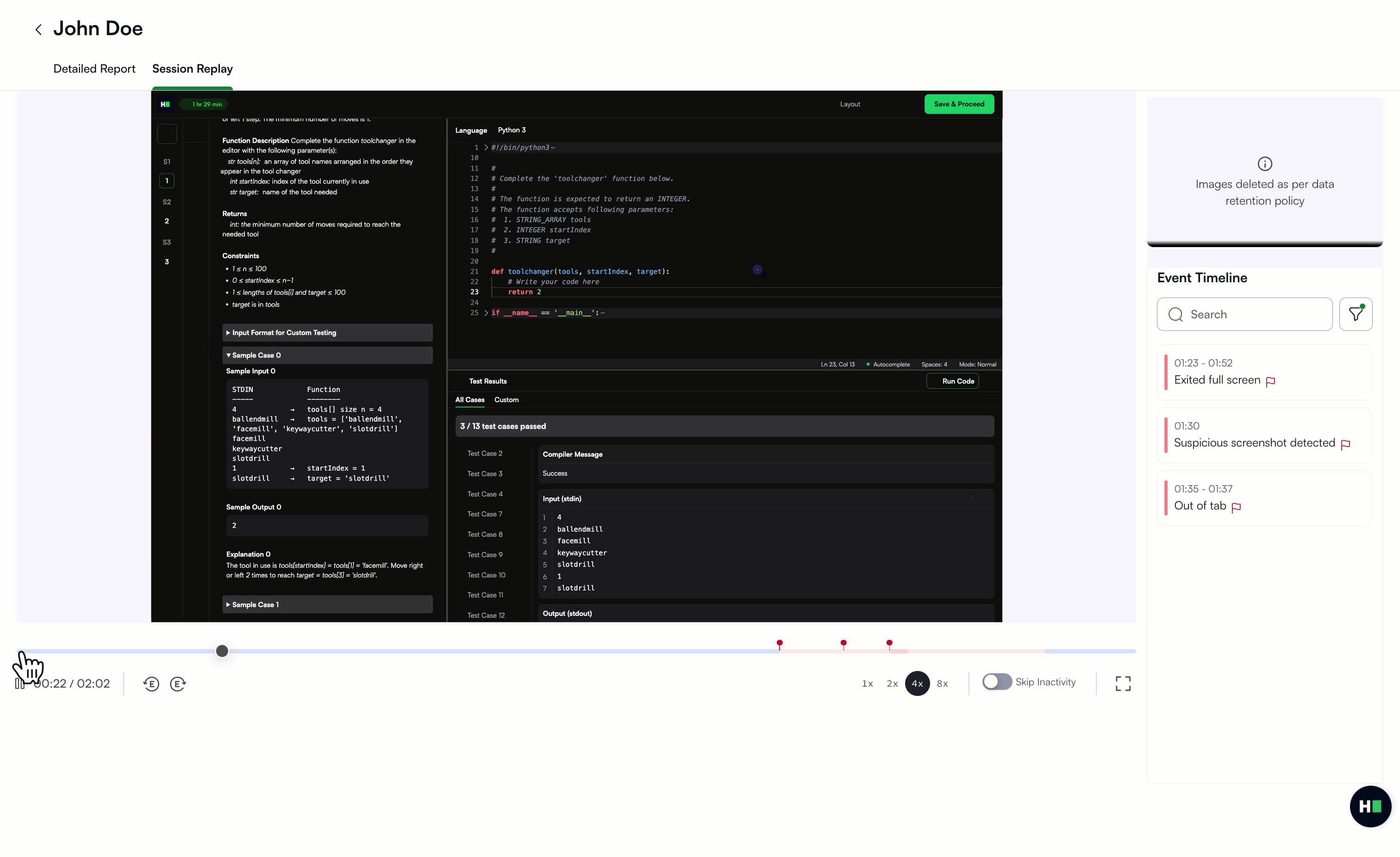Image resolution: width=1400 pixels, height=857 pixels.
Task: Enter fullscreen replay mode
Action: pyautogui.click(x=1123, y=683)
